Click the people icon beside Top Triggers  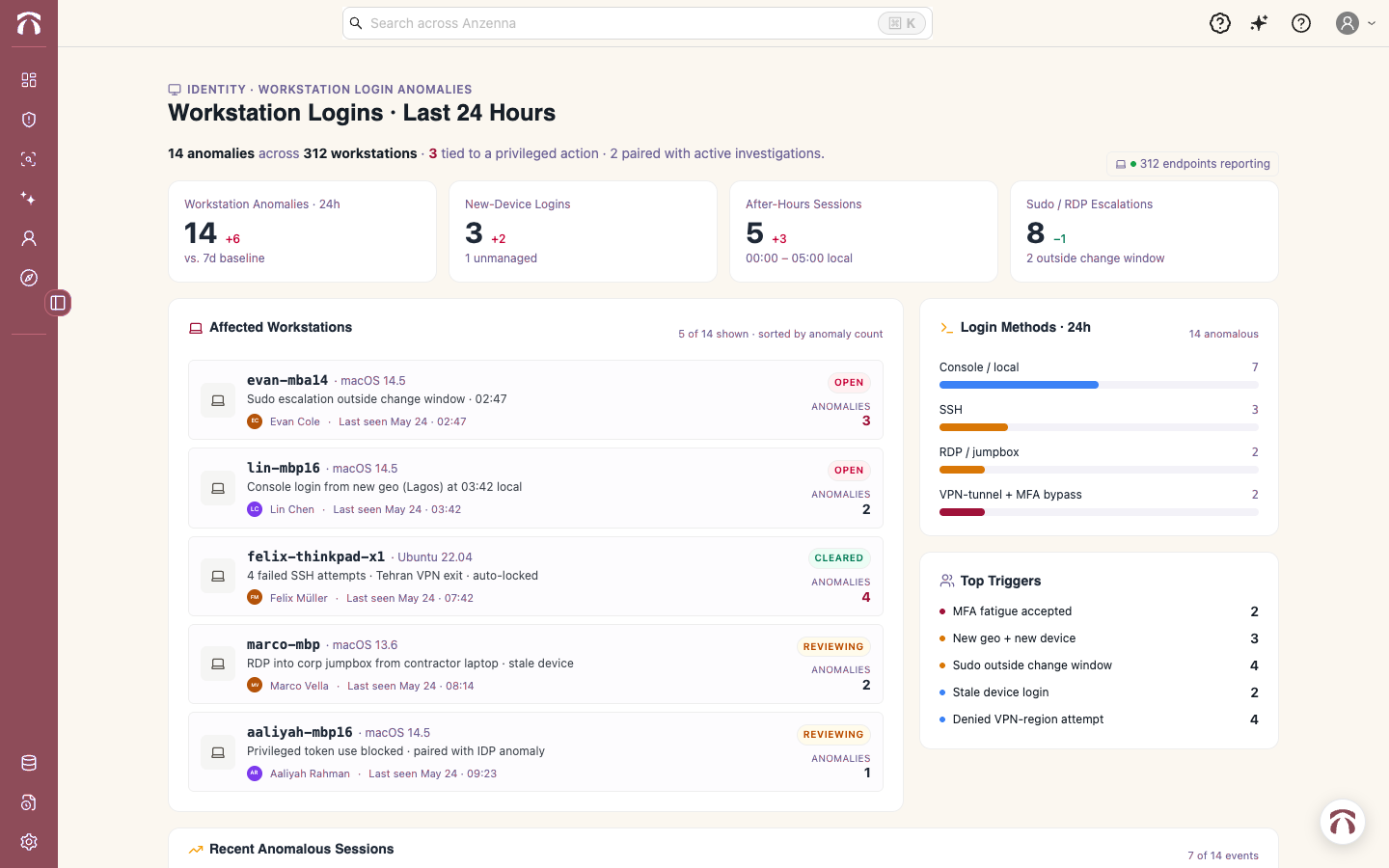pyautogui.click(x=947, y=581)
